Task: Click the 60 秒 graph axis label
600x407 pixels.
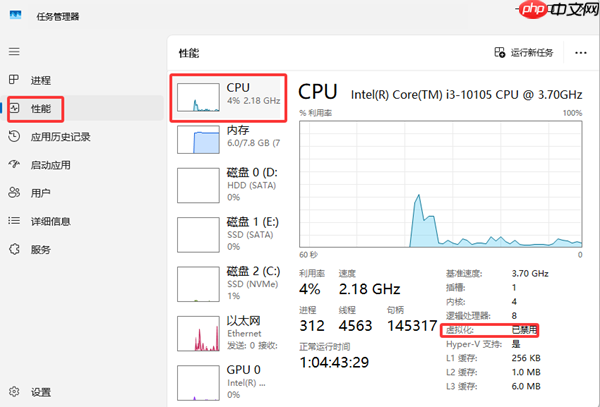Action: [x=308, y=255]
